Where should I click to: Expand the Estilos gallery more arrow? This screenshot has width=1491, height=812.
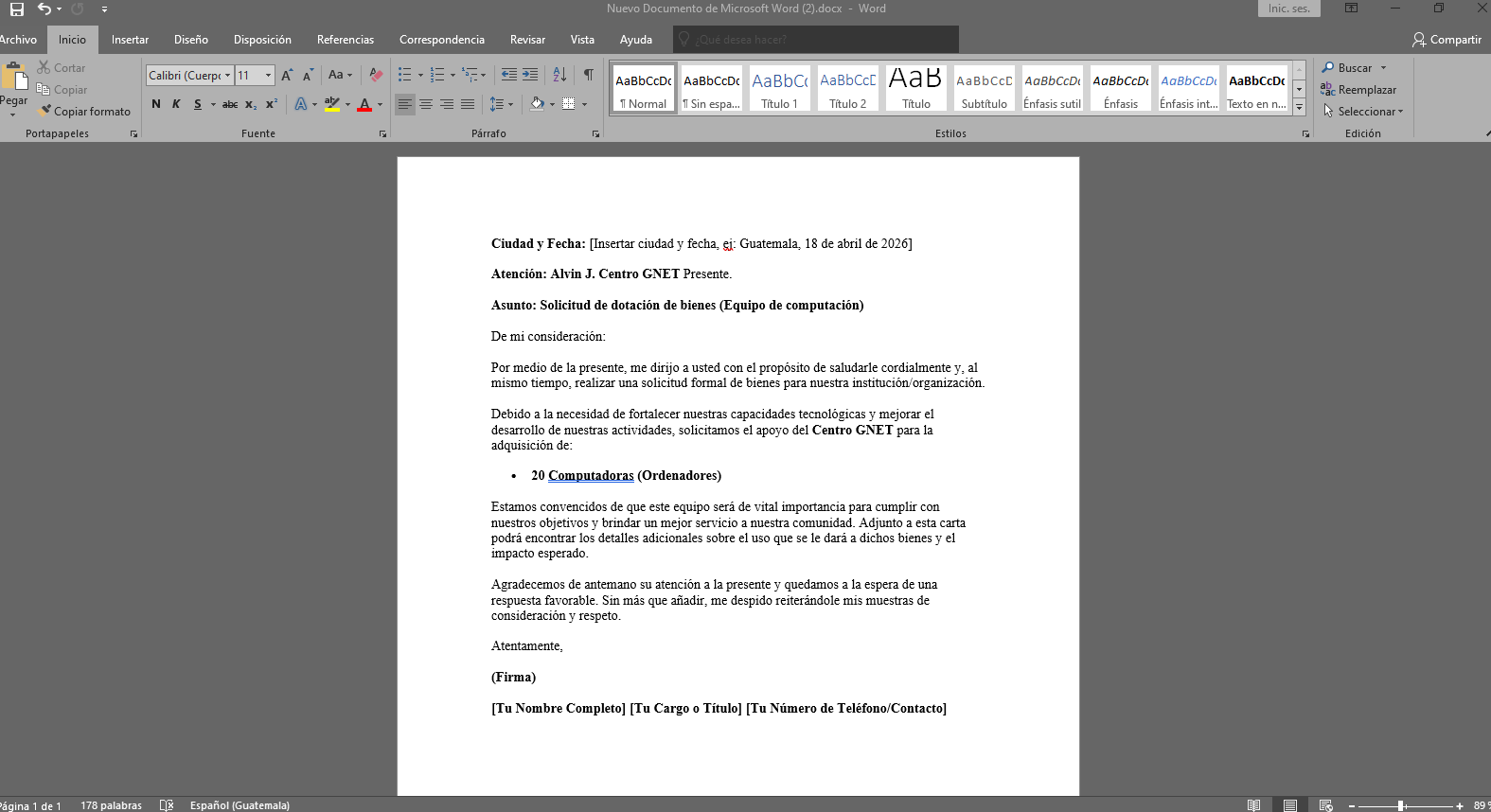pyautogui.click(x=1299, y=108)
